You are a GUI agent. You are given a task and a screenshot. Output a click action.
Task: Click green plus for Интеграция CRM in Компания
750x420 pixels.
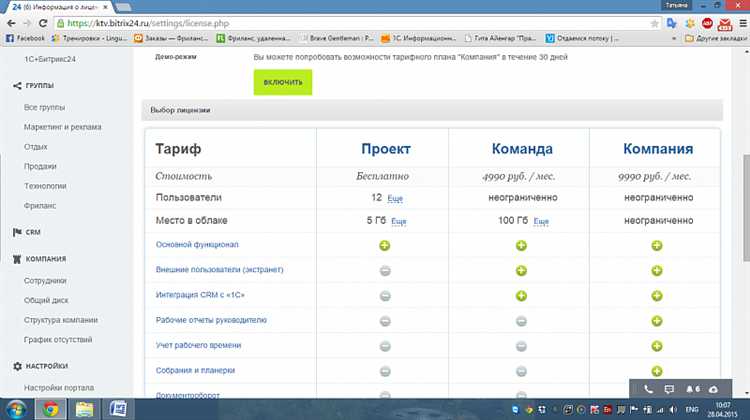(657, 296)
